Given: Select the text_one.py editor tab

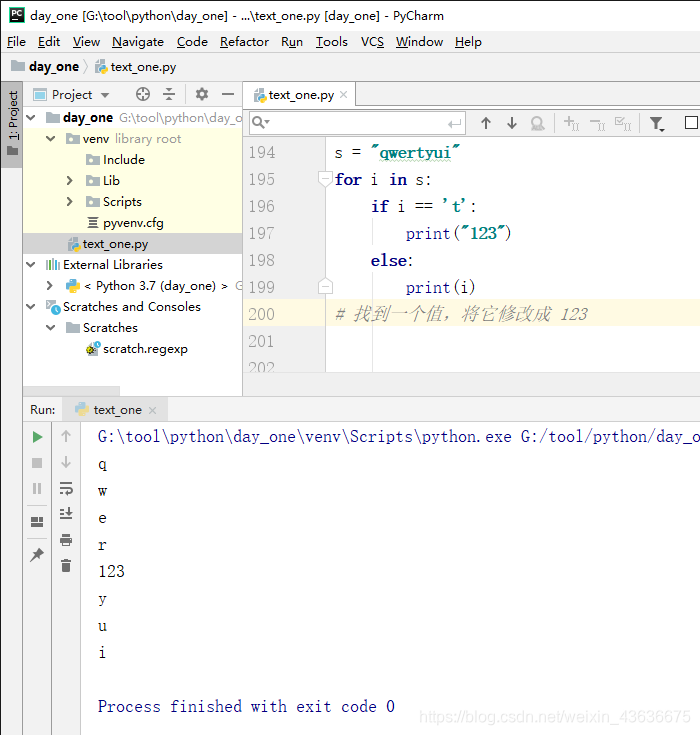Looking at the screenshot, I should (x=301, y=95).
